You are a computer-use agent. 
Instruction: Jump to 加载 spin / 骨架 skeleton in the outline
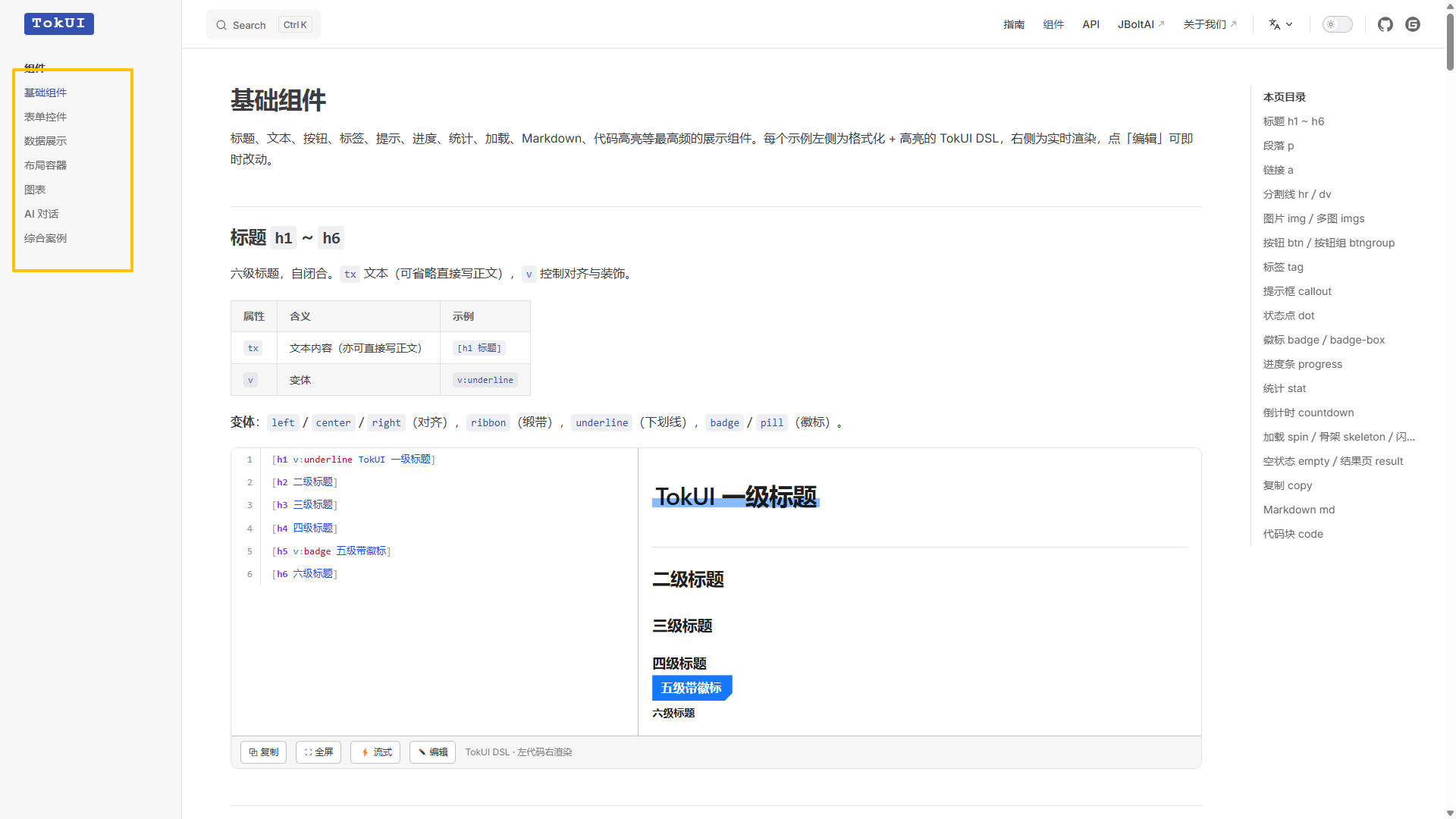coord(1339,437)
